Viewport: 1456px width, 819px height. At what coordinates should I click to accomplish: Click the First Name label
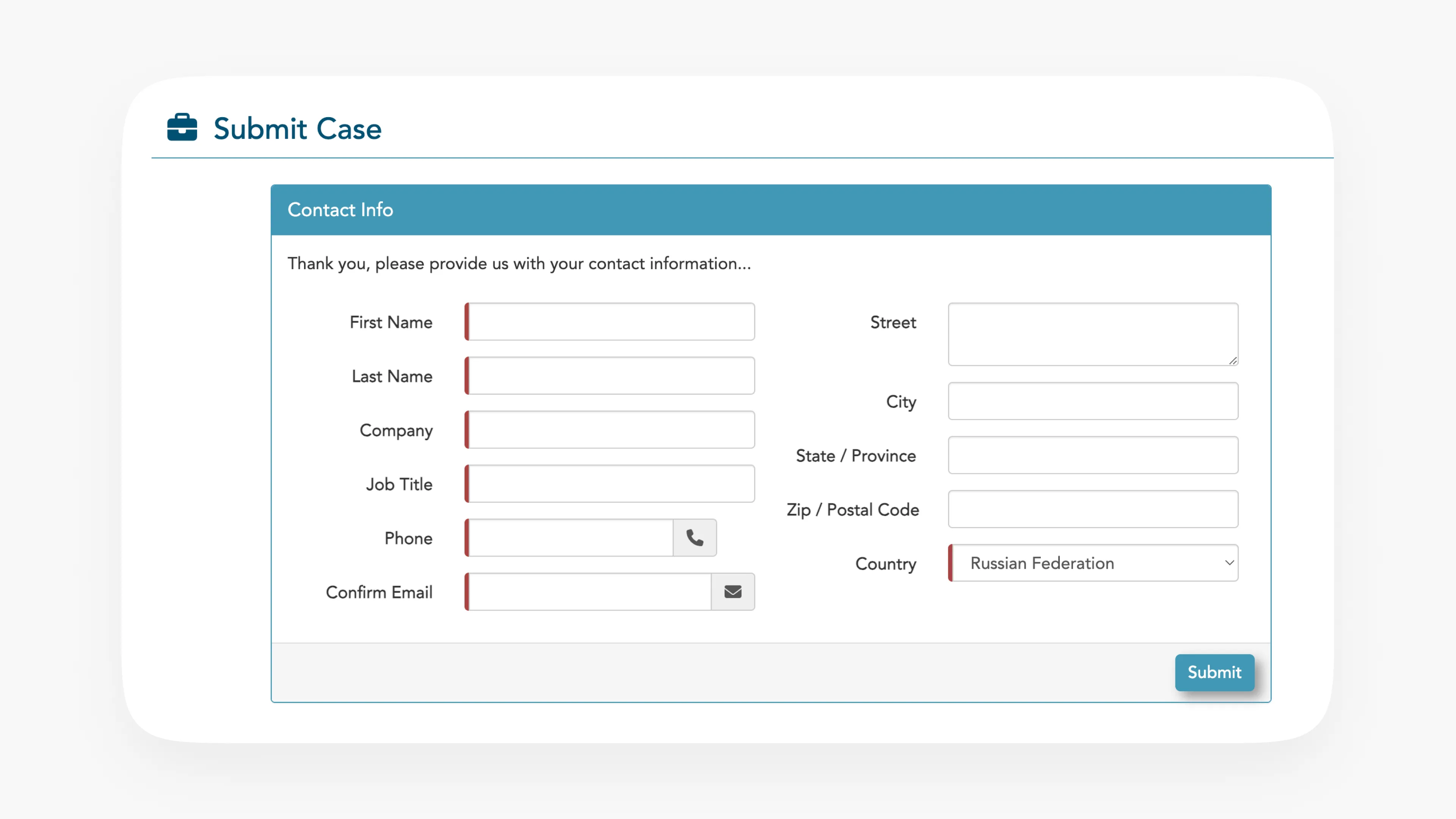tap(391, 322)
